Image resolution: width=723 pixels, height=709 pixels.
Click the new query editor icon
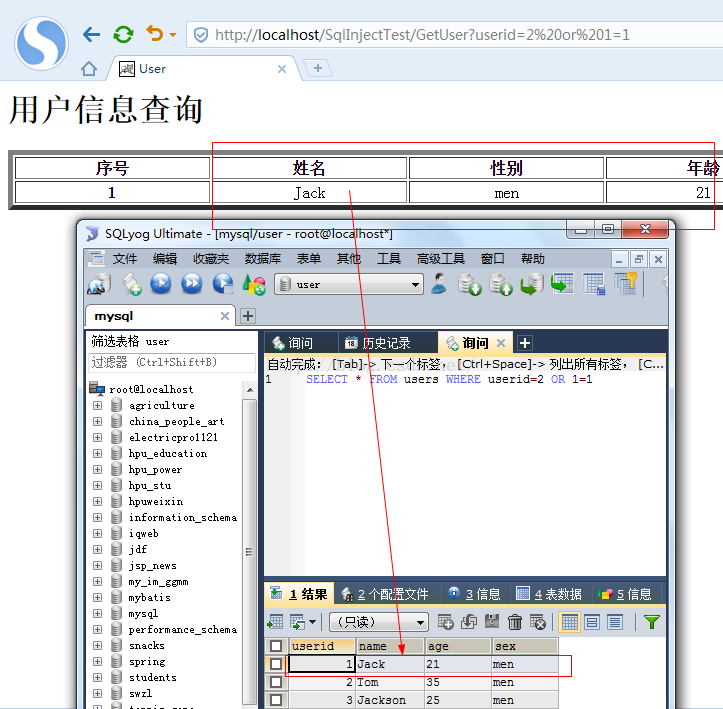tap(131, 284)
